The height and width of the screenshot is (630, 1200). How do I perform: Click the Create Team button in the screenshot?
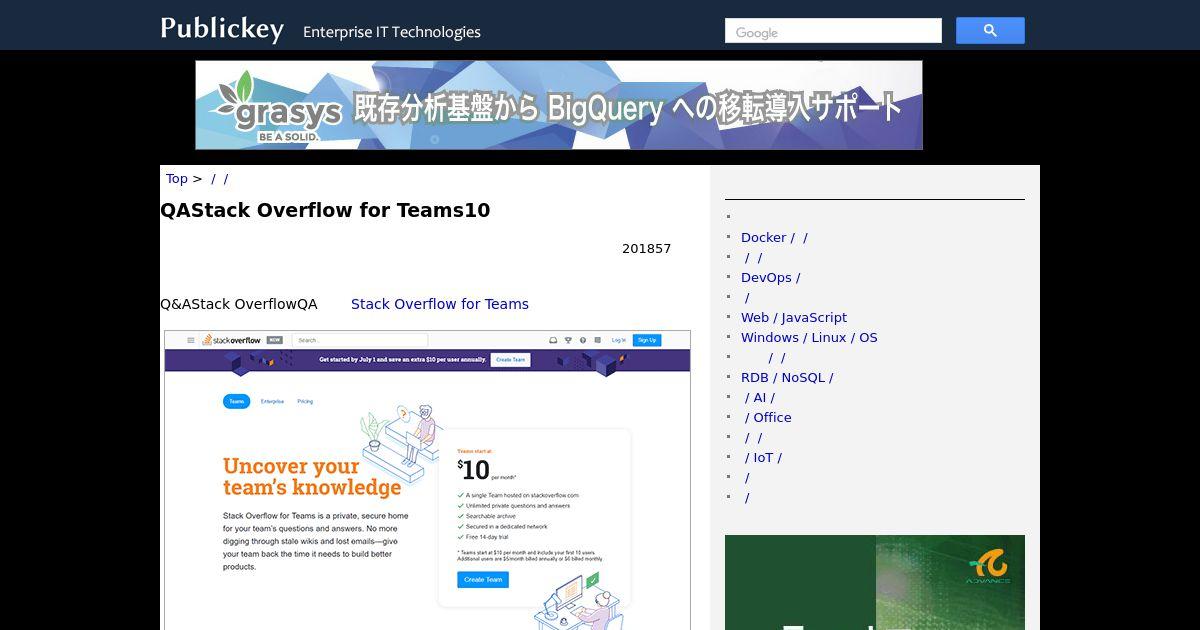[x=483, y=579]
